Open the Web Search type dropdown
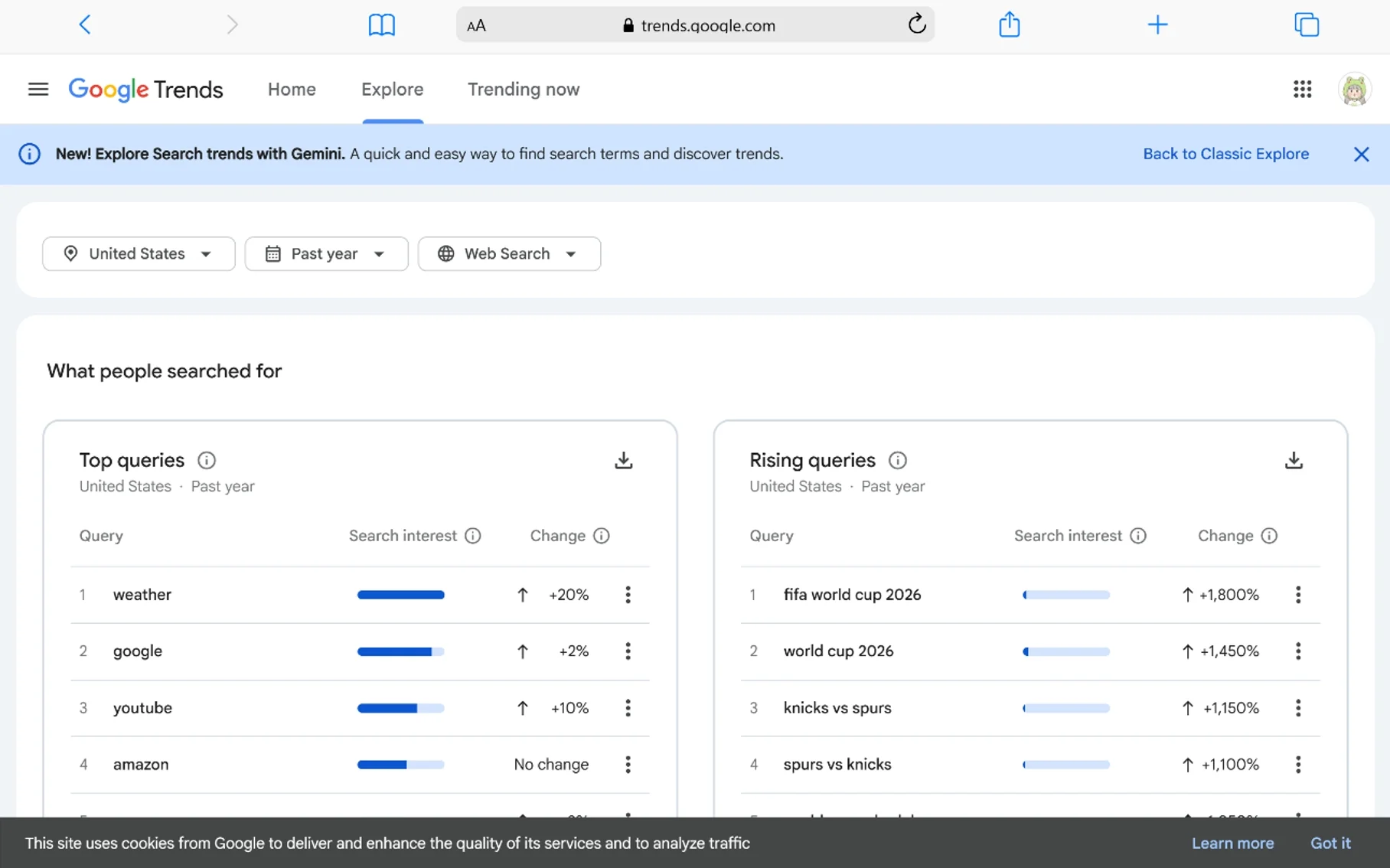 click(x=509, y=253)
